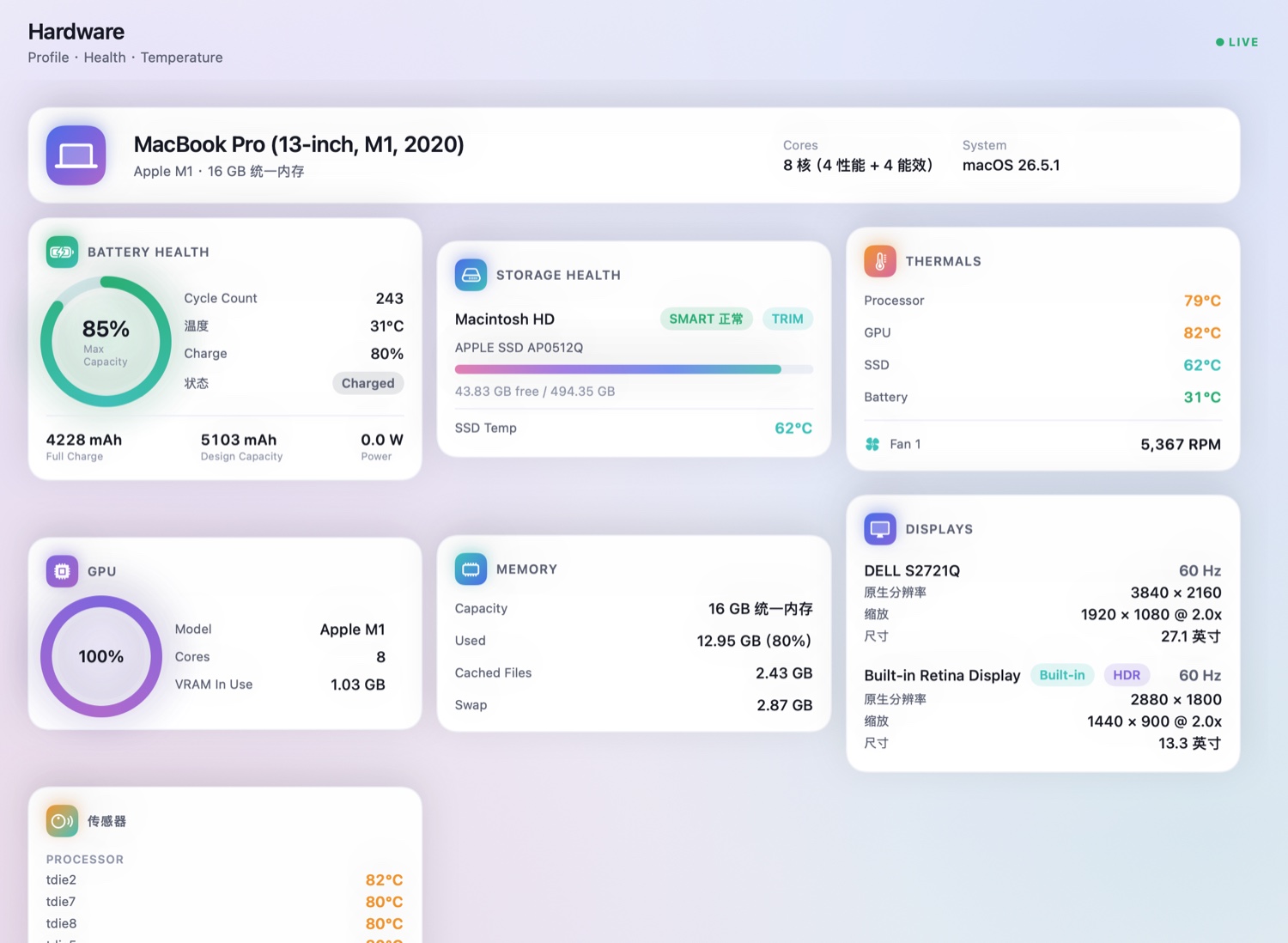Click the TRIM badge
The height and width of the screenshot is (943, 1288).
787,319
